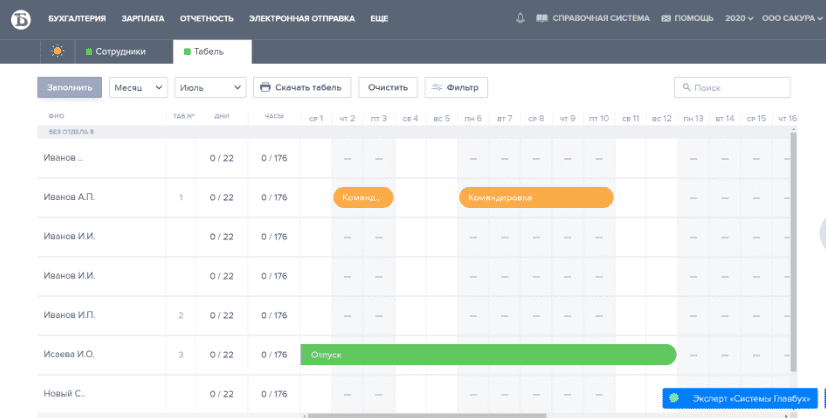The height and width of the screenshot is (418, 826).
Task: Open the 2020 year dropdown
Action: click(x=739, y=18)
